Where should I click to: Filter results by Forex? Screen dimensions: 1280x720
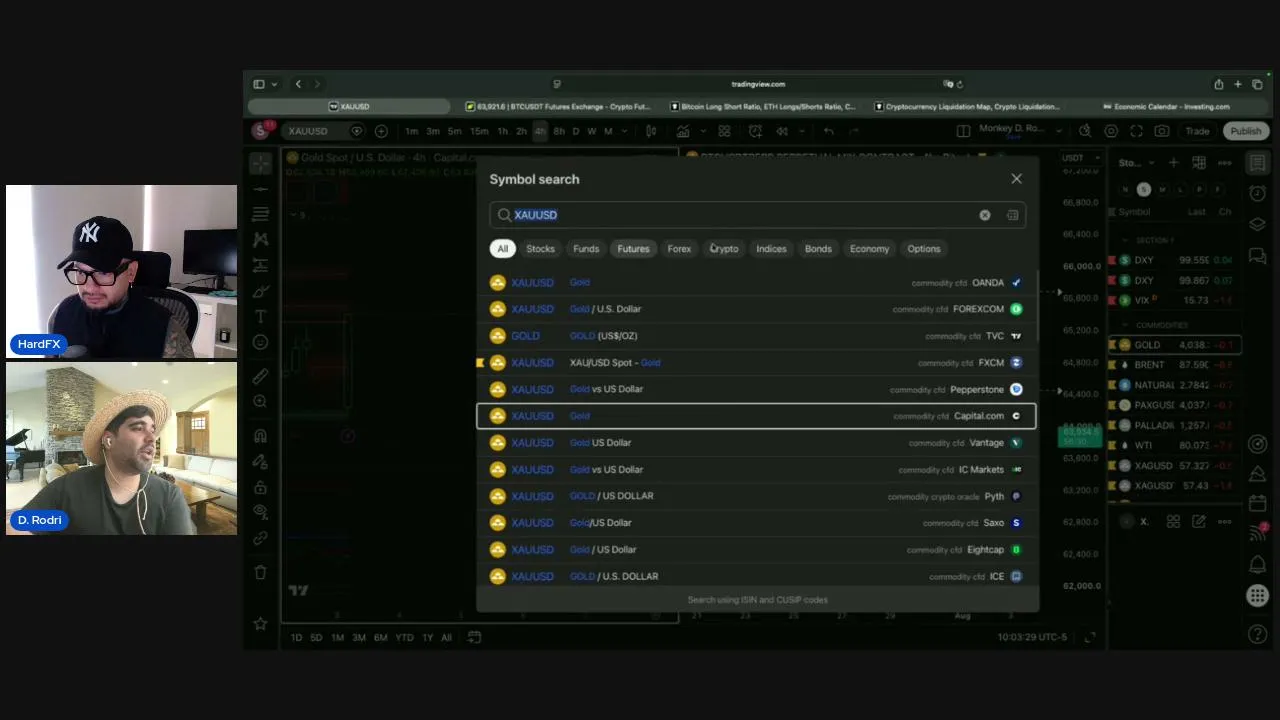[679, 249]
